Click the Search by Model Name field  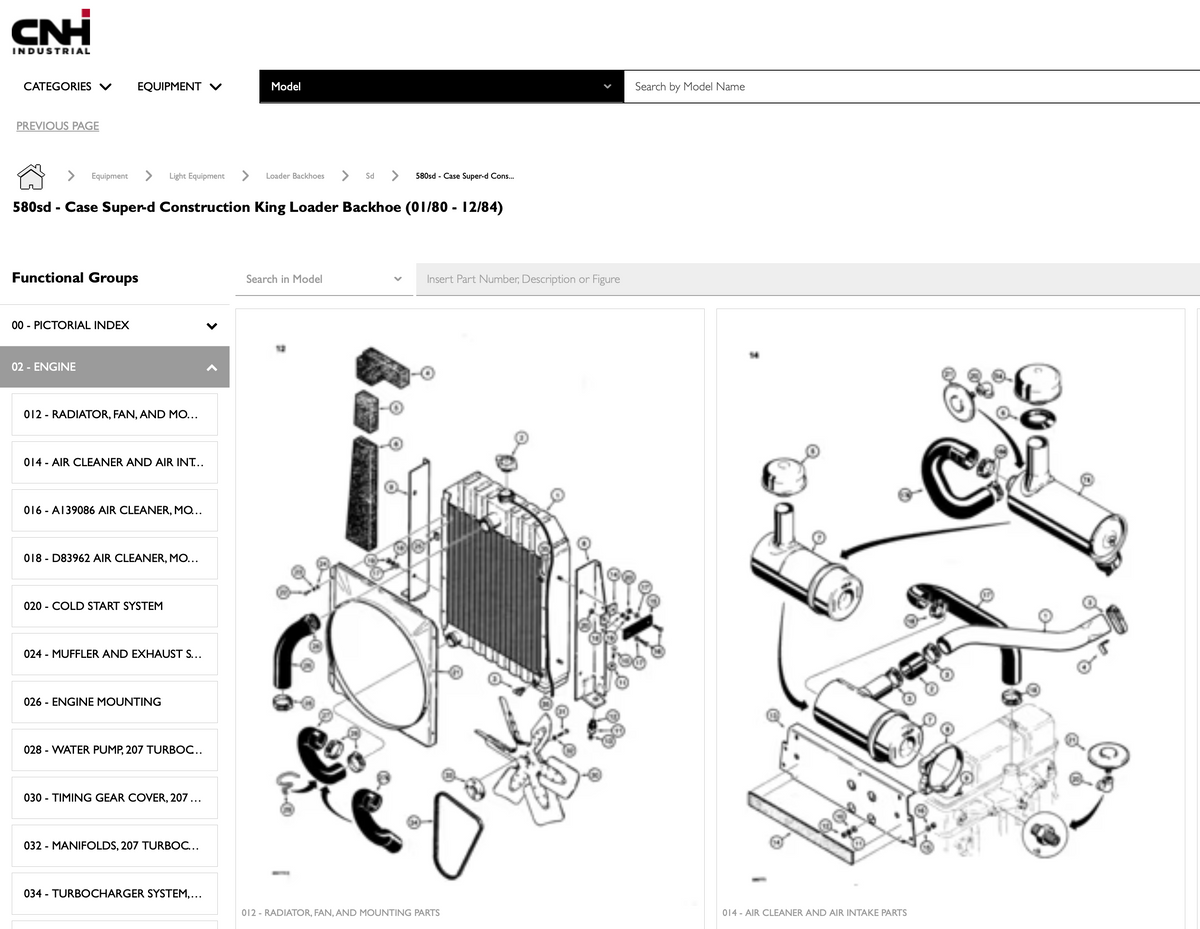tap(912, 86)
